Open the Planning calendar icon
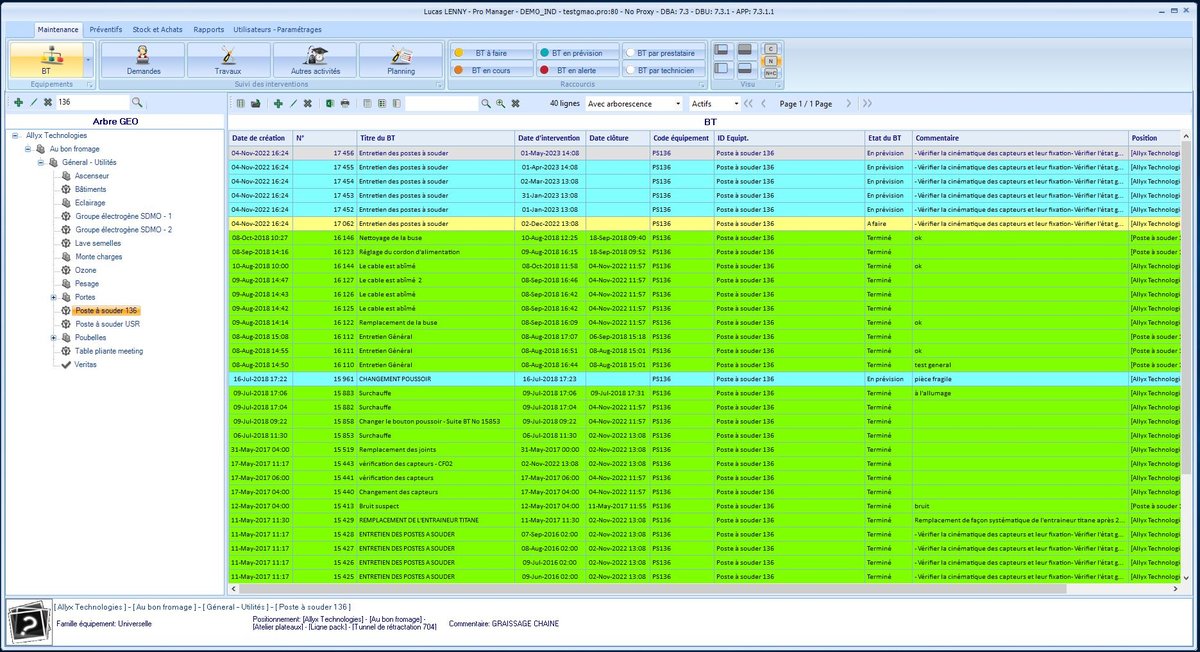Image resolution: width=1200 pixels, height=652 pixels. (401, 60)
